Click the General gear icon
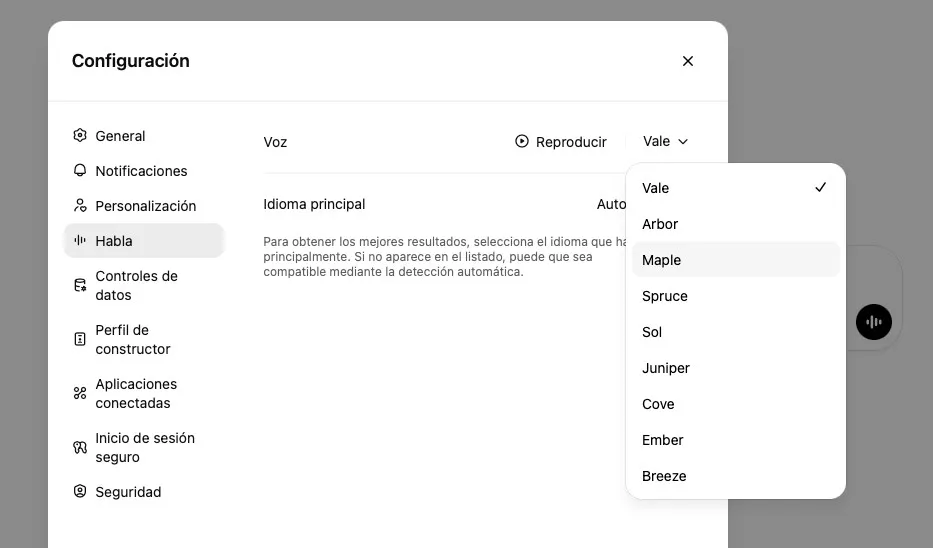The width and height of the screenshot is (933, 548). pyautogui.click(x=80, y=135)
